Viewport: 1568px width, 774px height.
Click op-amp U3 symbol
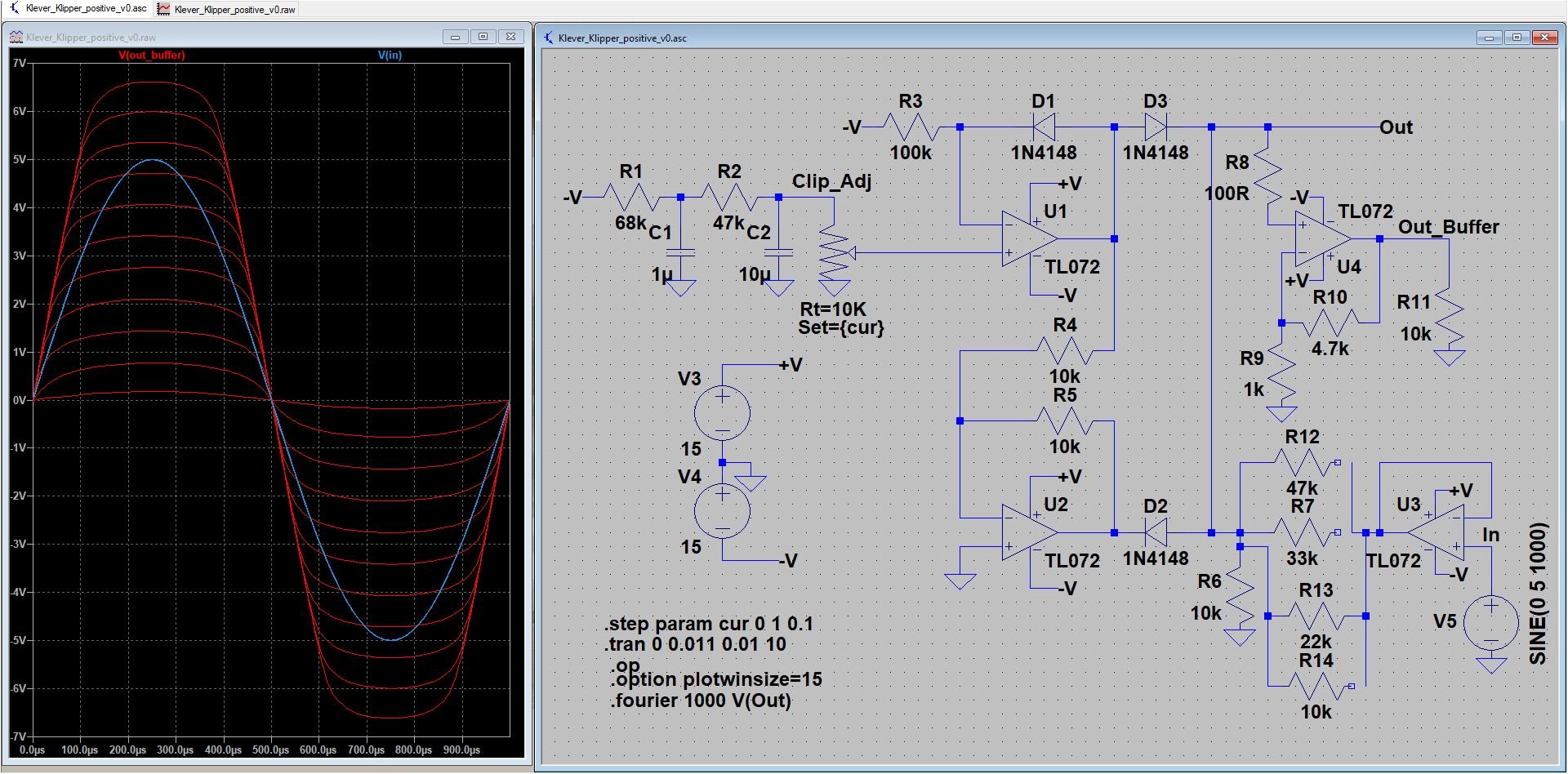tap(1437, 532)
